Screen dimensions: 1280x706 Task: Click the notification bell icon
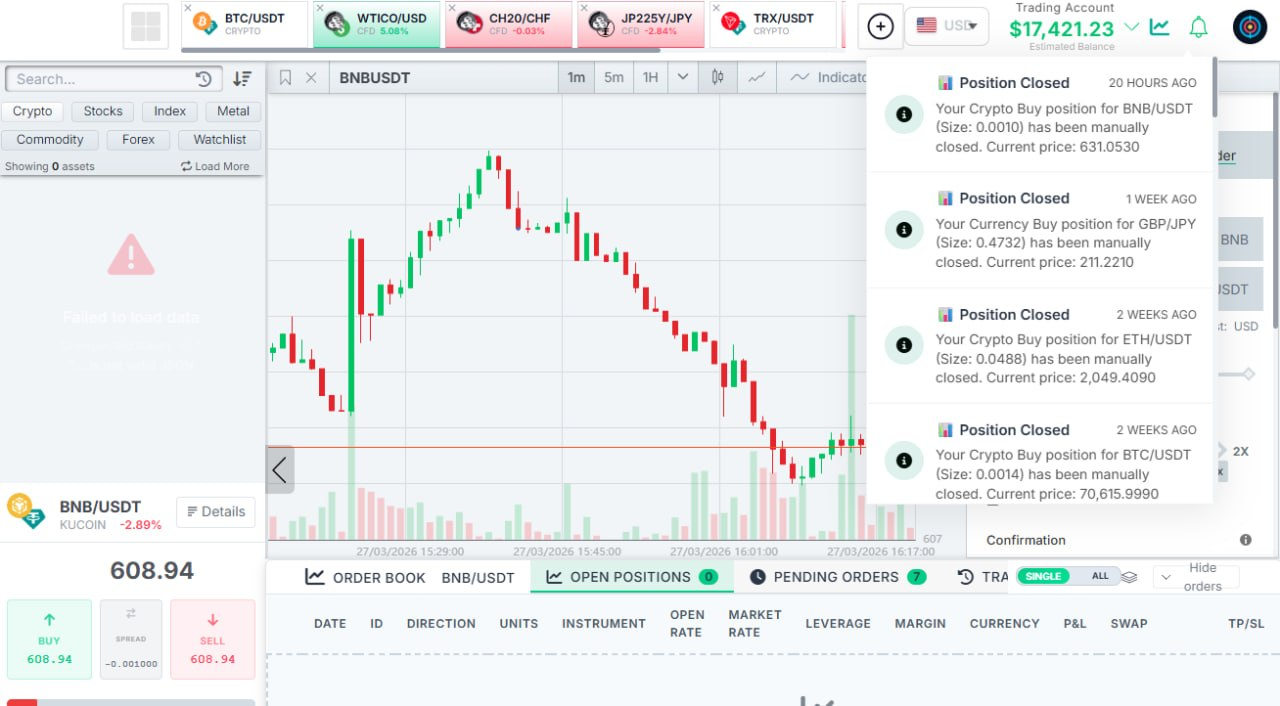pos(1198,28)
